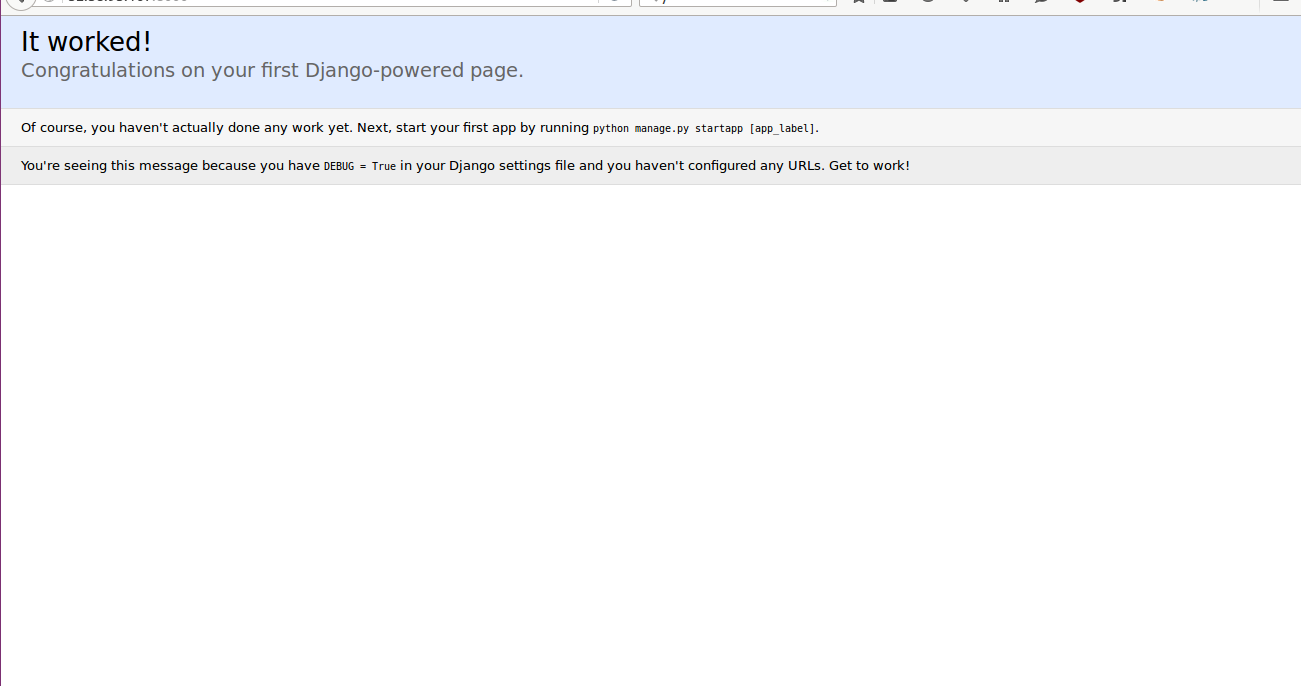Viewport: 1301px width, 686px height.
Task: Click inside the browser search box
Action: [x=750, y=2]
